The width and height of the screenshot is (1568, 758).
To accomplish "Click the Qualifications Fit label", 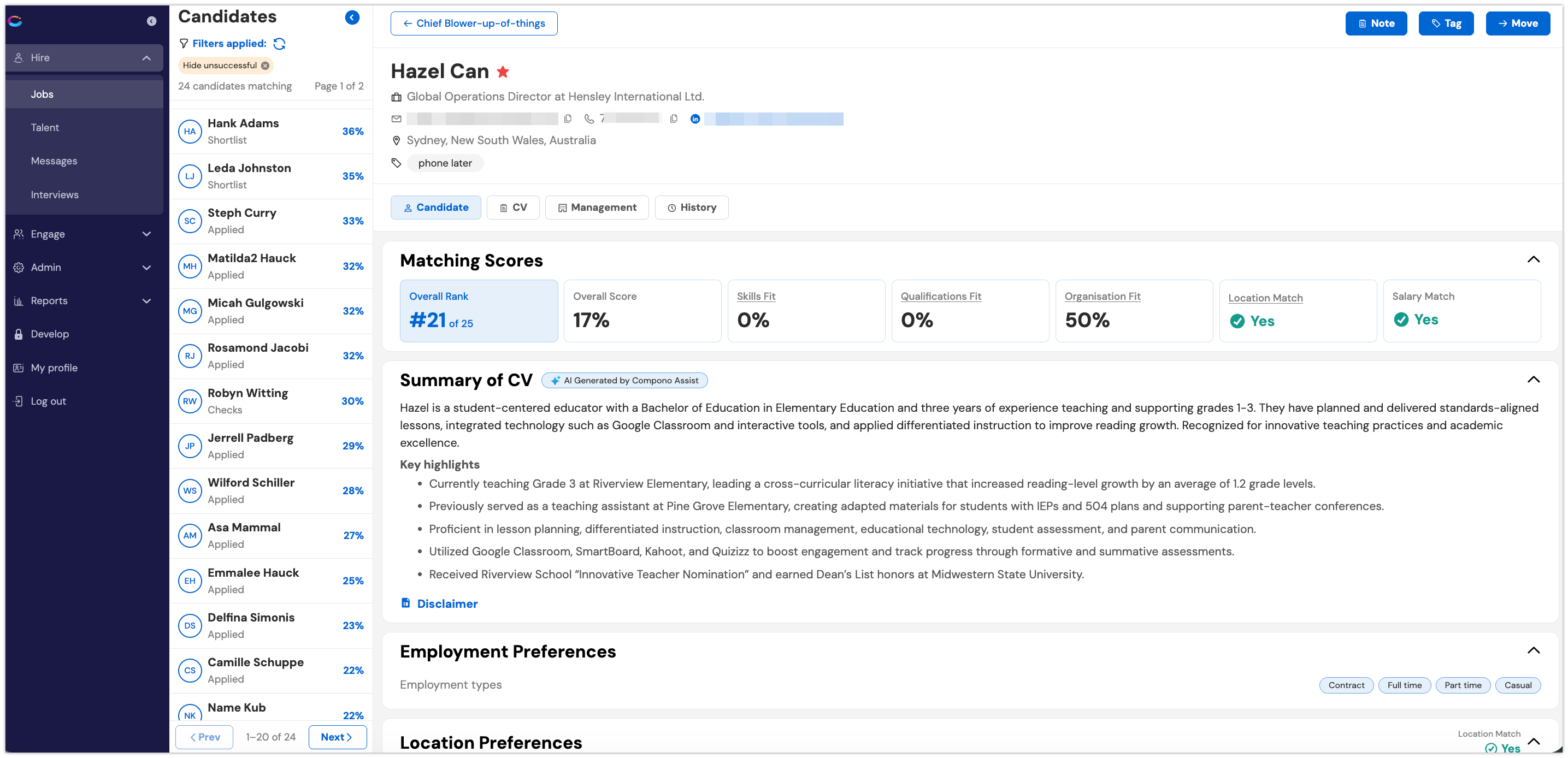I will (x=940, y=297).
